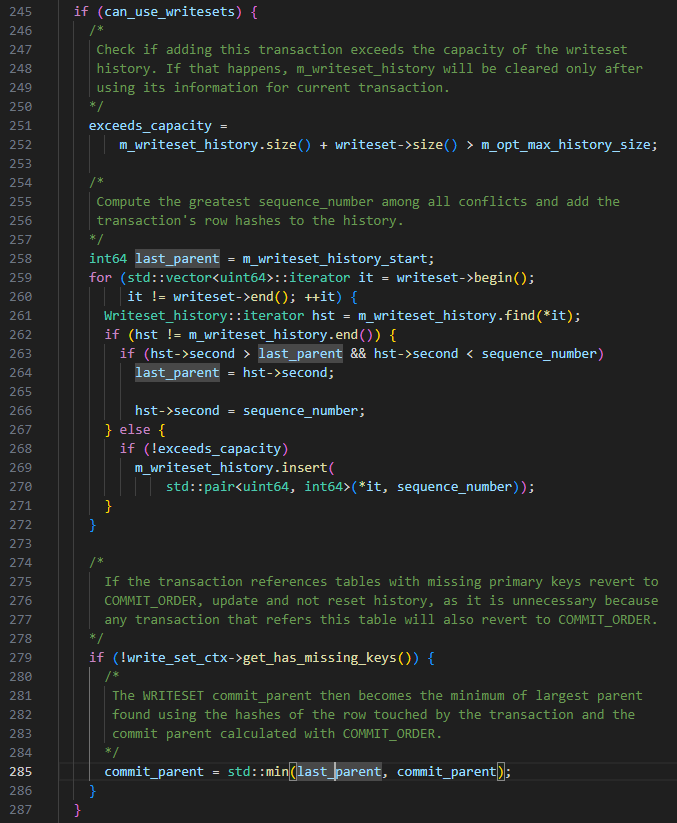Click 'writeset->begin()' on line 259
Screen dimensions: 677x823
(462, 278)
